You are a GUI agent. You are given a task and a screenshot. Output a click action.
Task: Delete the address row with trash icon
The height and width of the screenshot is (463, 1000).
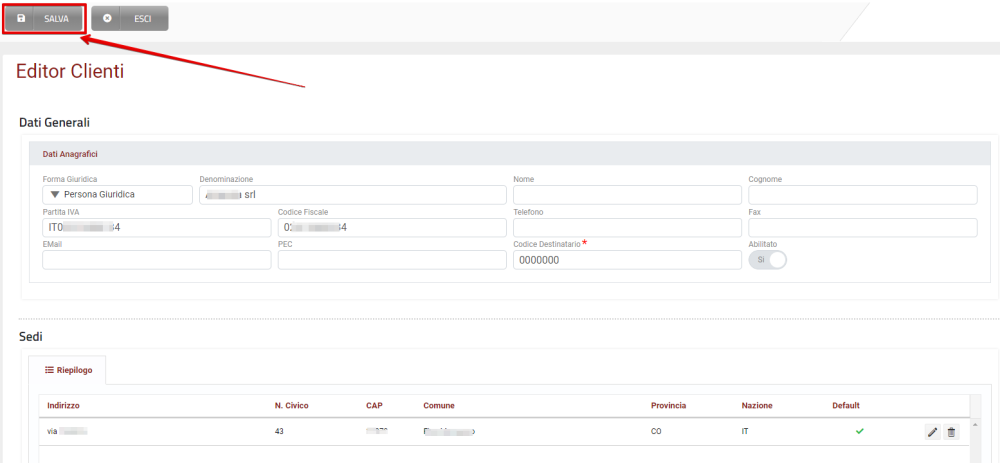pyautogui.click(x=952, y=432)
